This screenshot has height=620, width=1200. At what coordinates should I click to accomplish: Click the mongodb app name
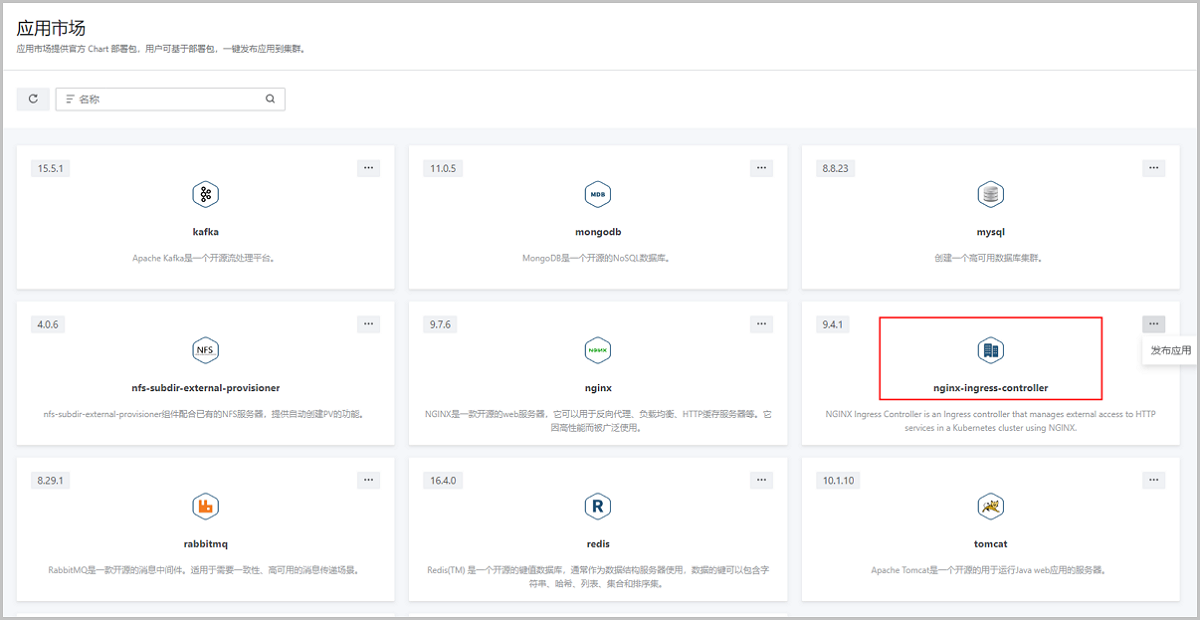598,232
